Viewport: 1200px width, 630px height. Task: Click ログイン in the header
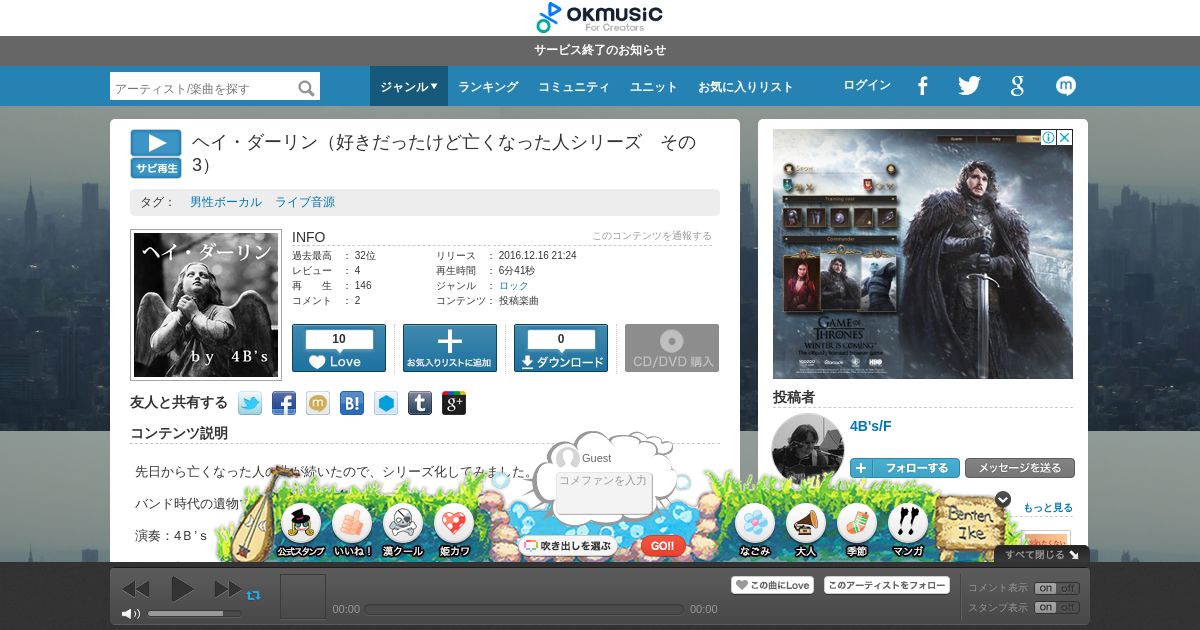coord(867,85)
